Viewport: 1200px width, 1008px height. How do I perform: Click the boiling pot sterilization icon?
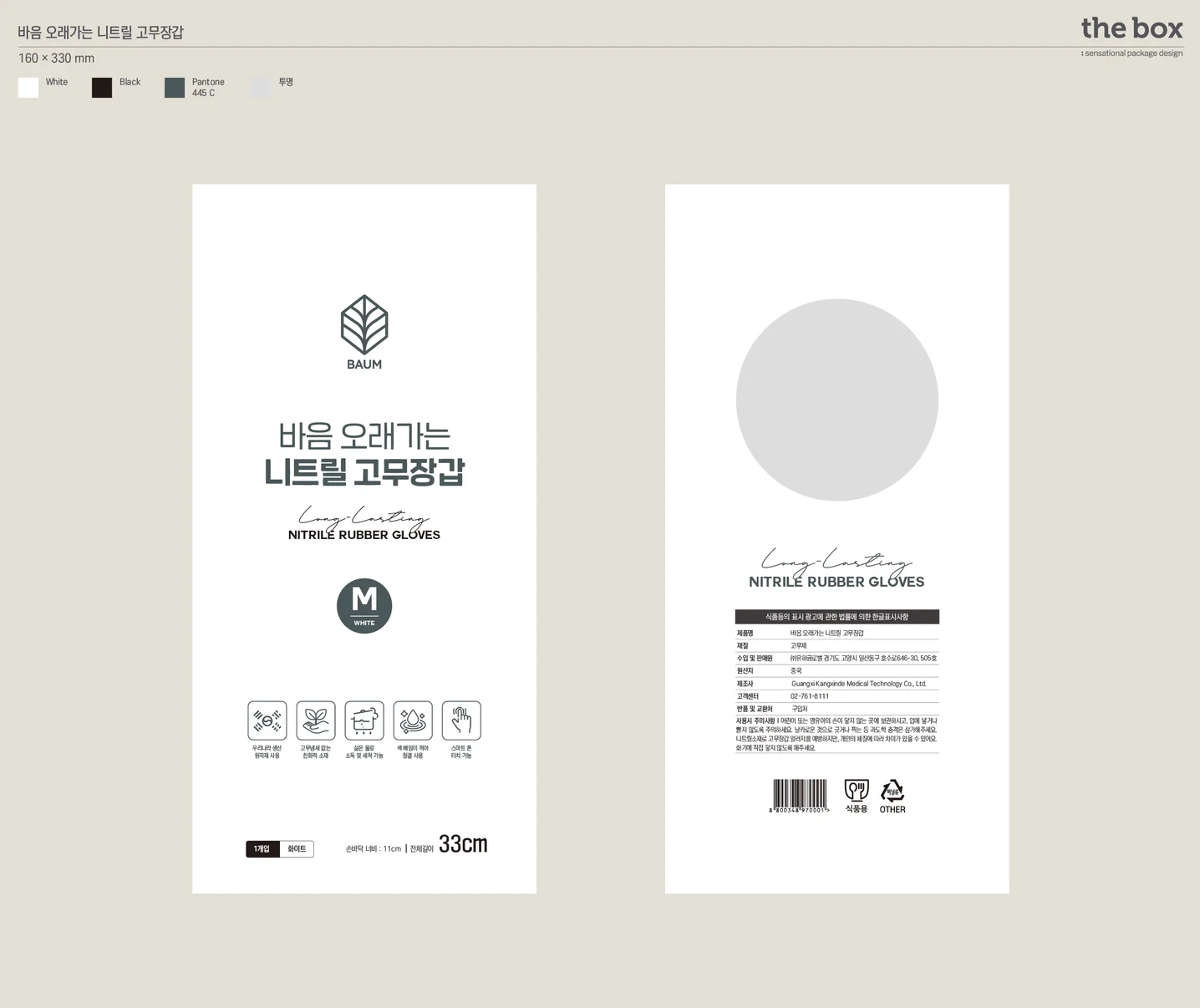coord(364,720)
